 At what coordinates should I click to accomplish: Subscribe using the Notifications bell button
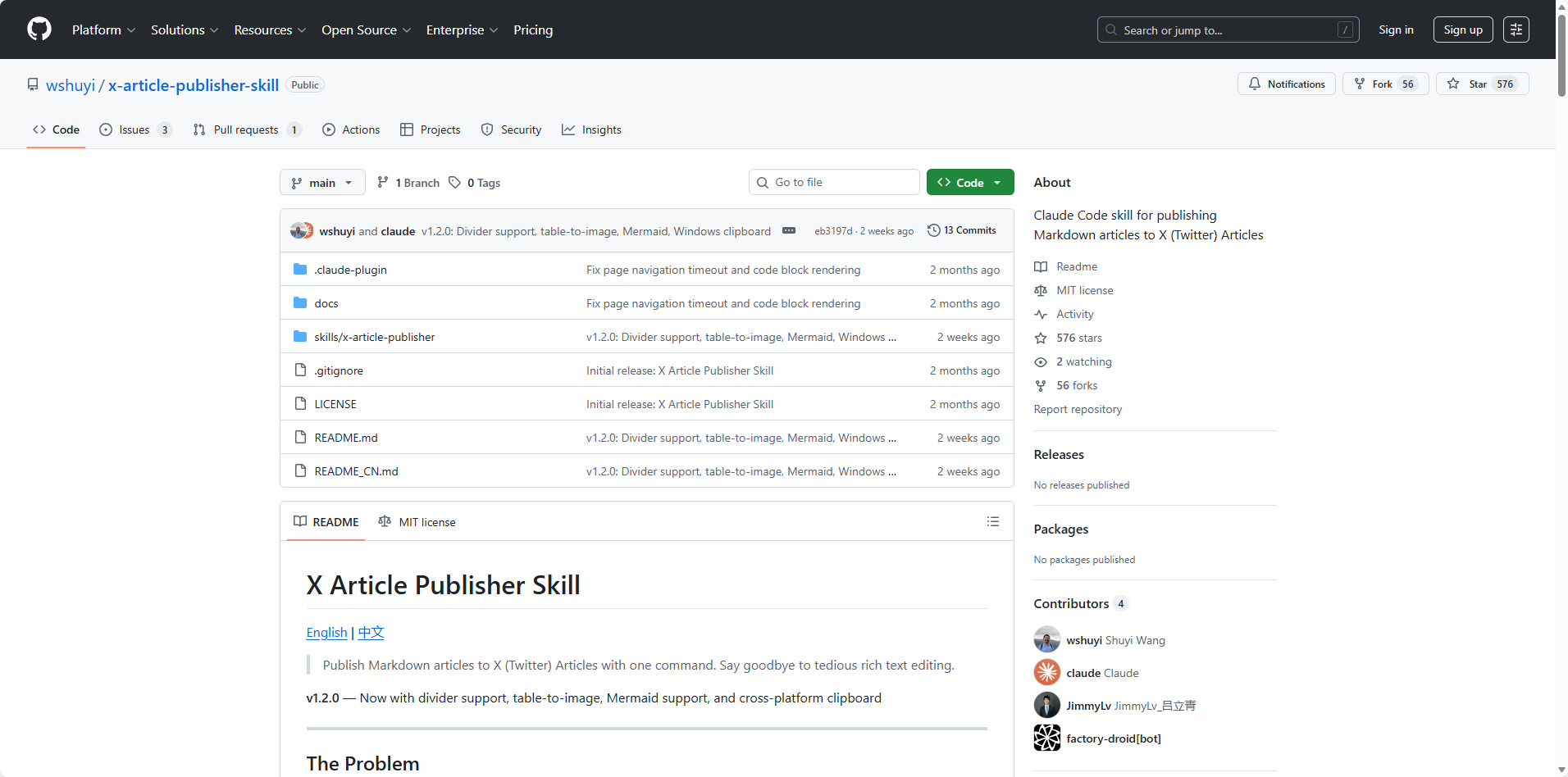point(1286,84)
